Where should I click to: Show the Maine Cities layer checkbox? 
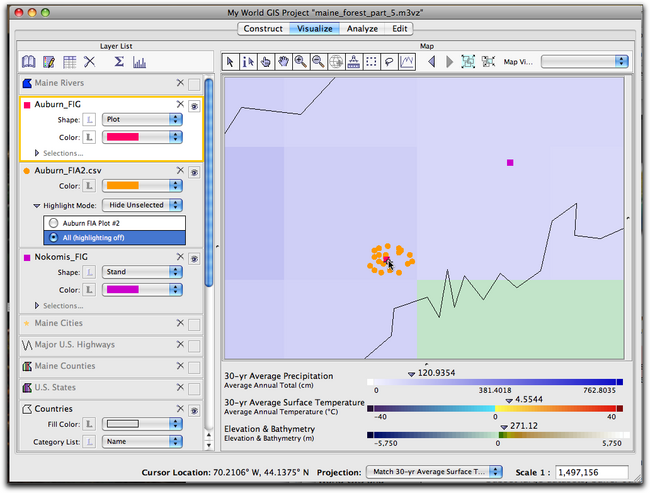[194, 325]
